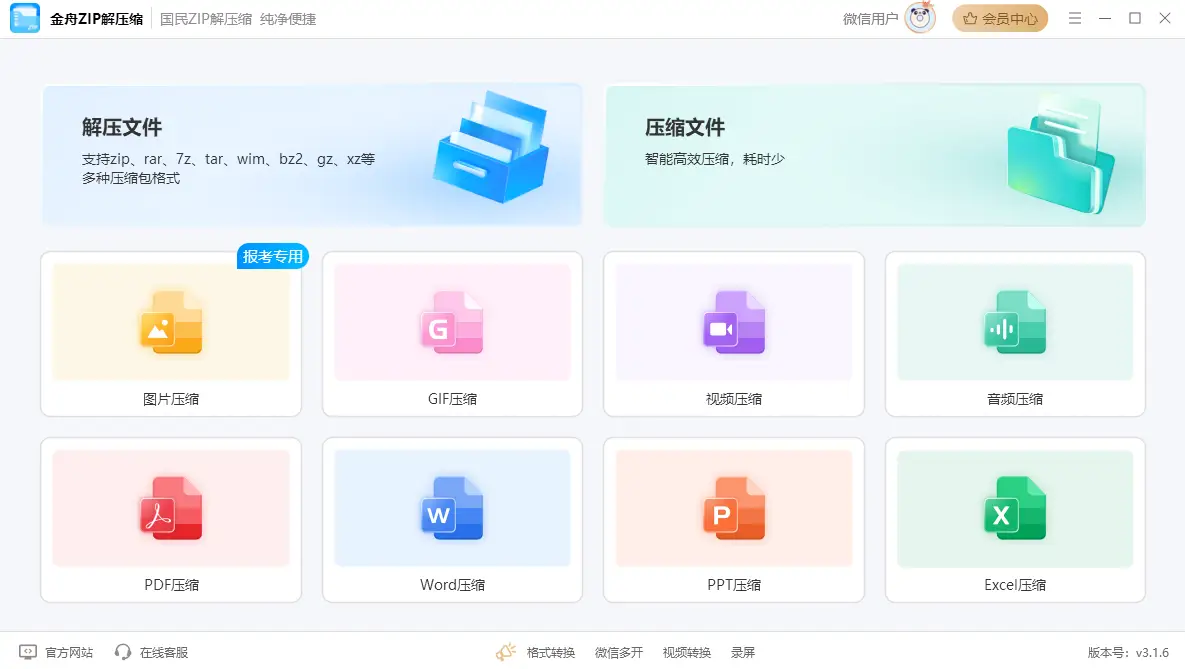Open the 录屏 screen recording link
The width and height of the screenshot is (1185, 669).
point(742,652)
